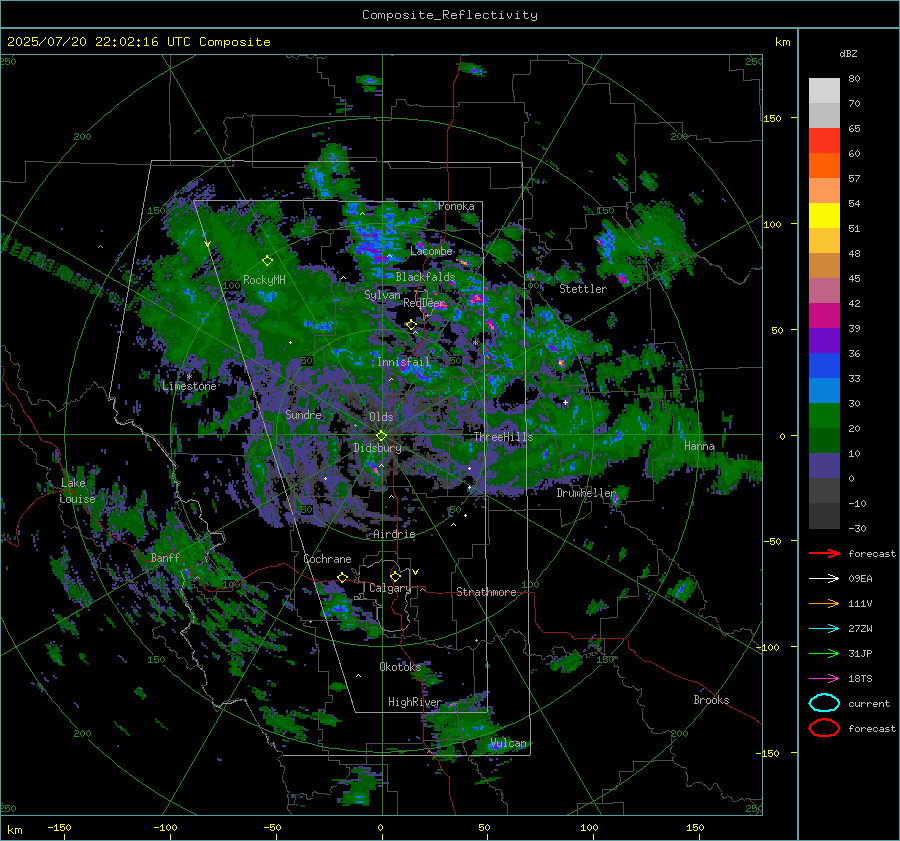
Task: Click the yellow diamond marker above RockyMH
Action: (x=267, y=261)
